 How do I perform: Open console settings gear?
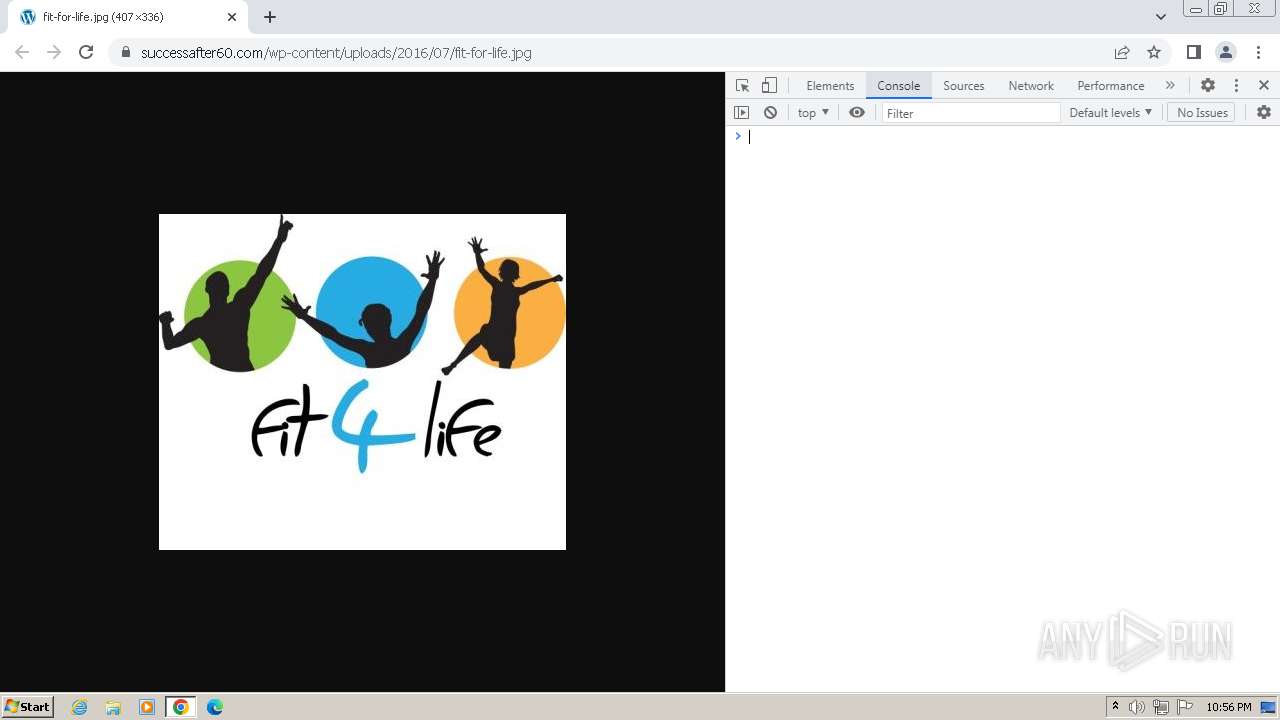(1264, 113)
